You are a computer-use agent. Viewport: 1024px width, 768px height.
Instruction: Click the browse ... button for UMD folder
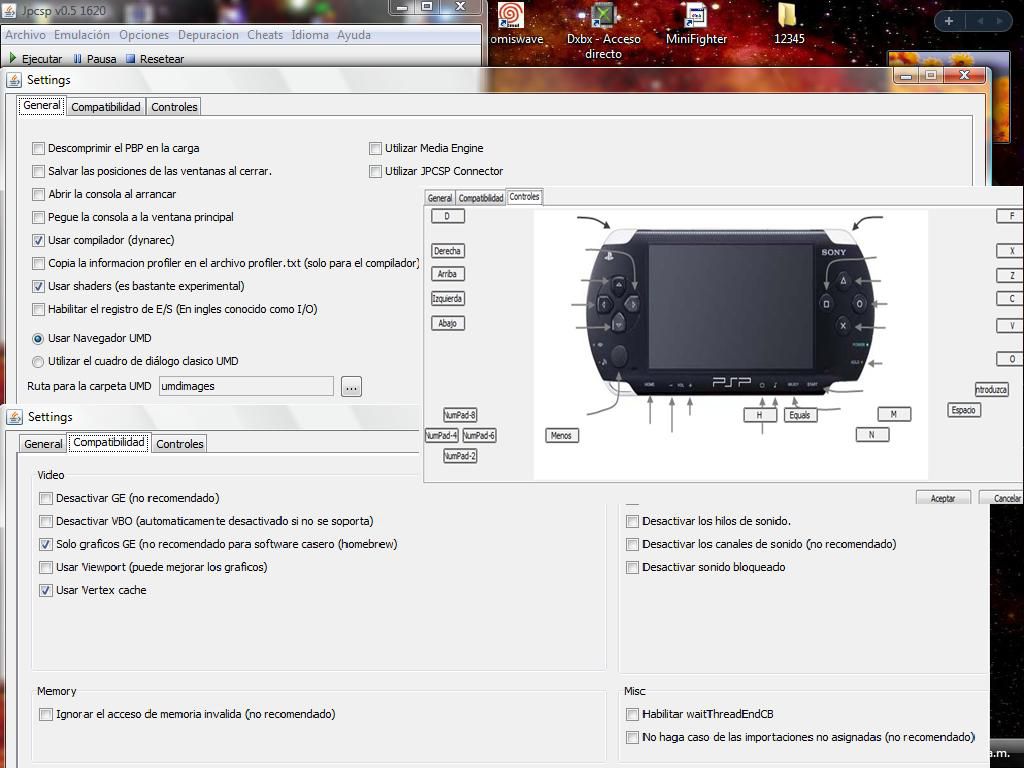(351, 386)
